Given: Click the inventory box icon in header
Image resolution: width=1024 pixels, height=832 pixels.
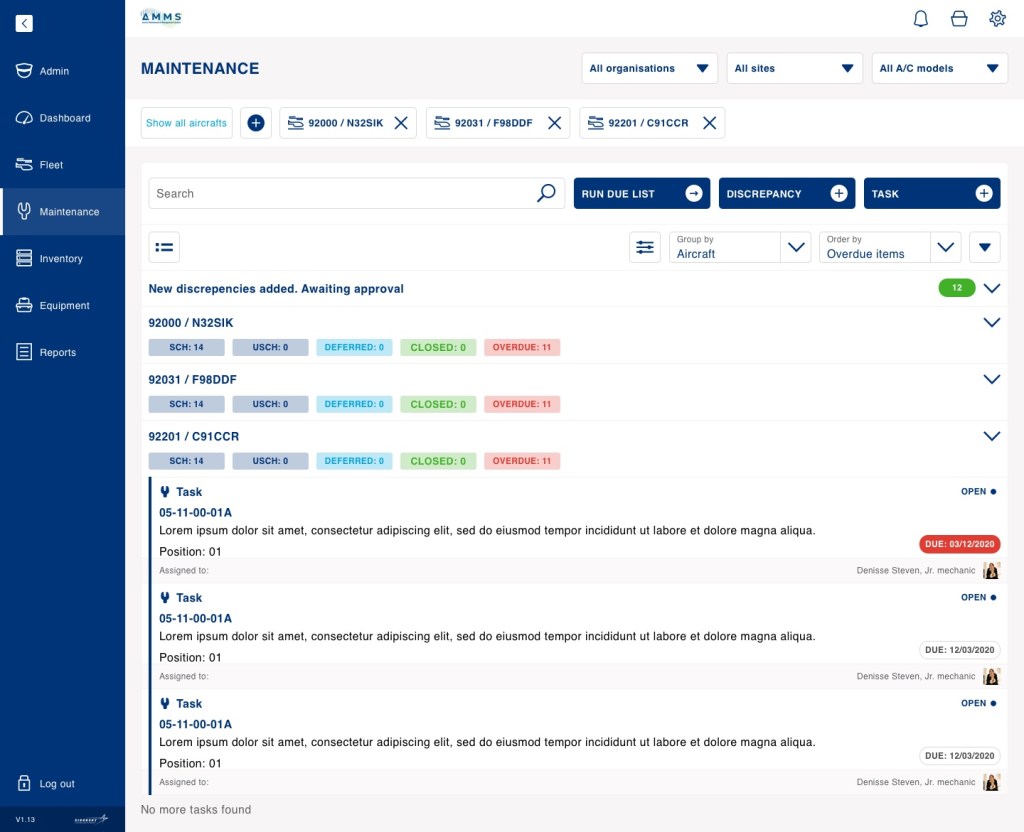Looking at the screenshot, I should (959, 18).
